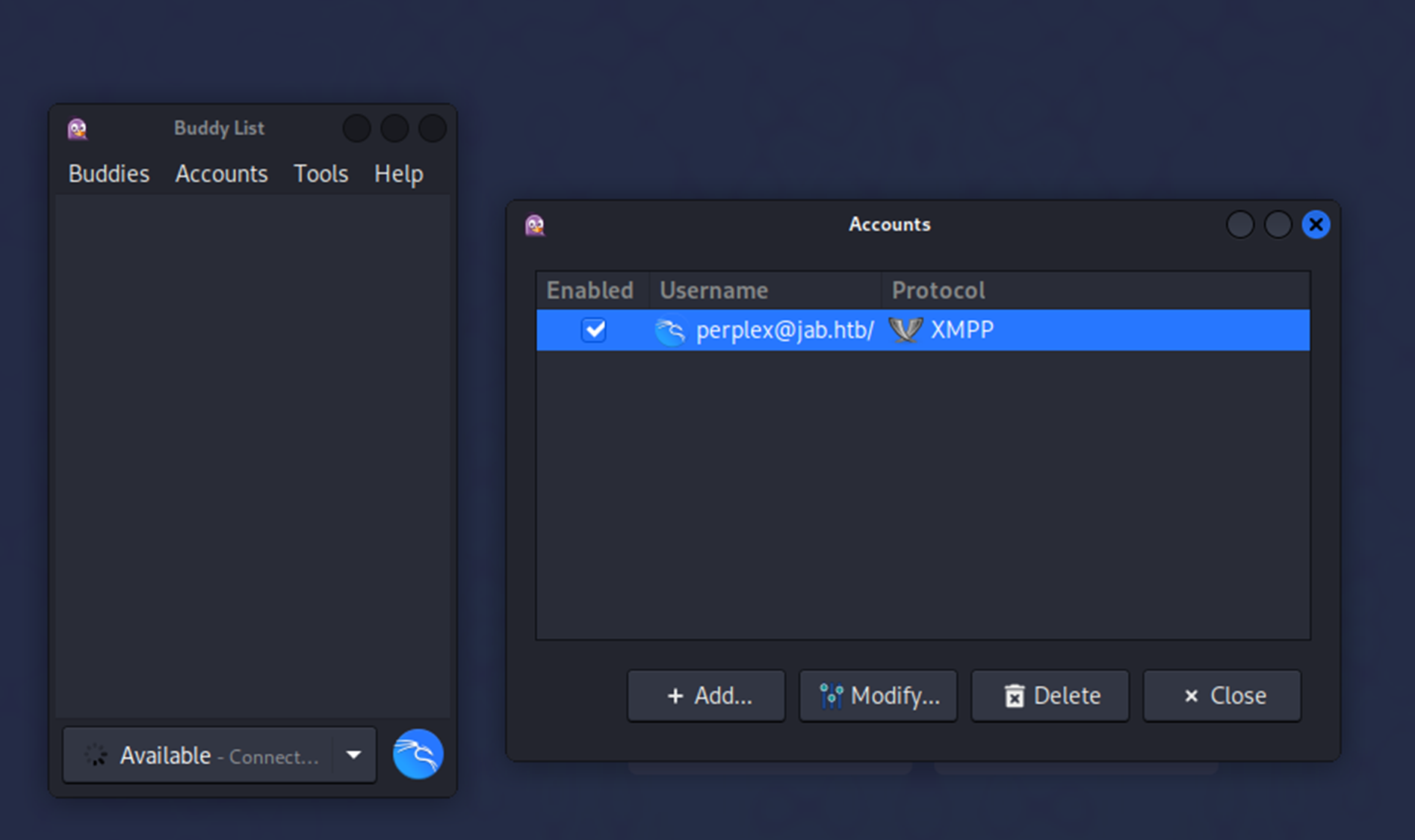Image resolution: width=1415 pixels, height=840 pixels.
Task: Open the Help menu
Action: (x=399, y=174)
